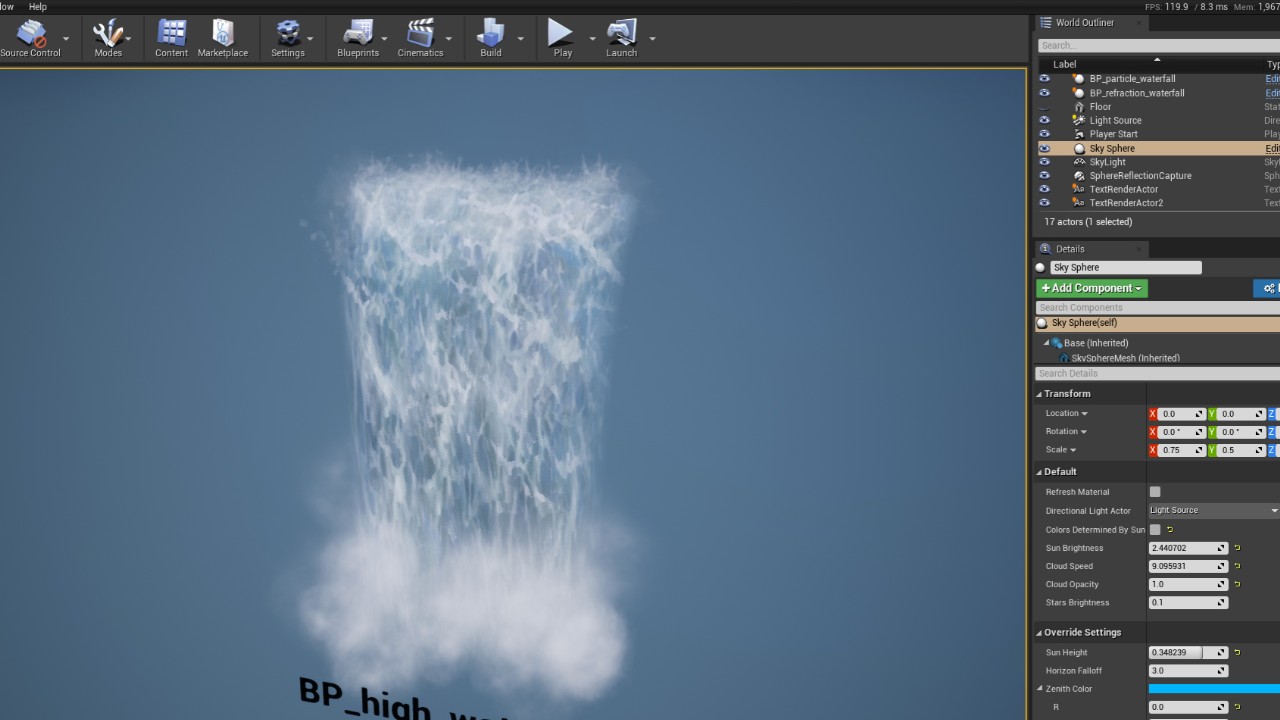
Task: Open the Blueprints toolbar icon
Action: [358, 38]
